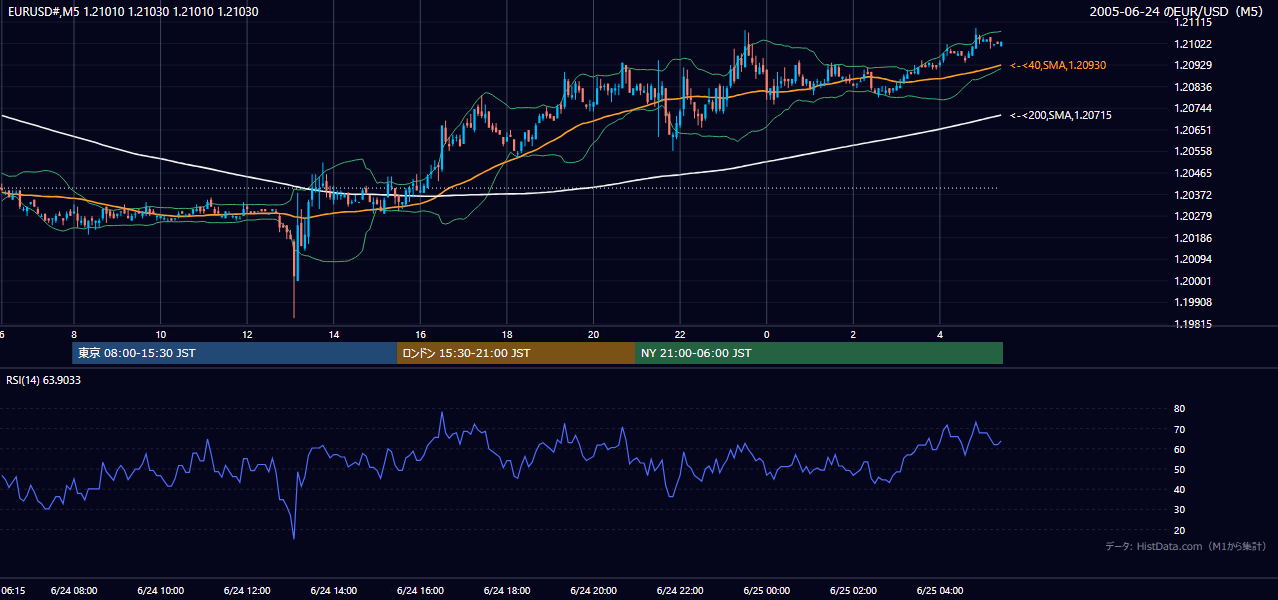Click the RSI scale value 60

pyautogui.click(x=1179, y=449)
